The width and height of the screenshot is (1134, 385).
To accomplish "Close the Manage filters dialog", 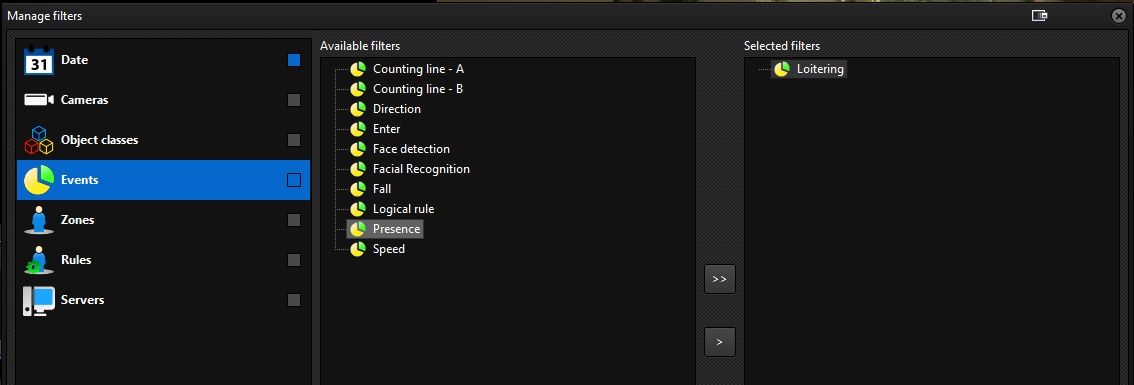I will coord(1118,15).
